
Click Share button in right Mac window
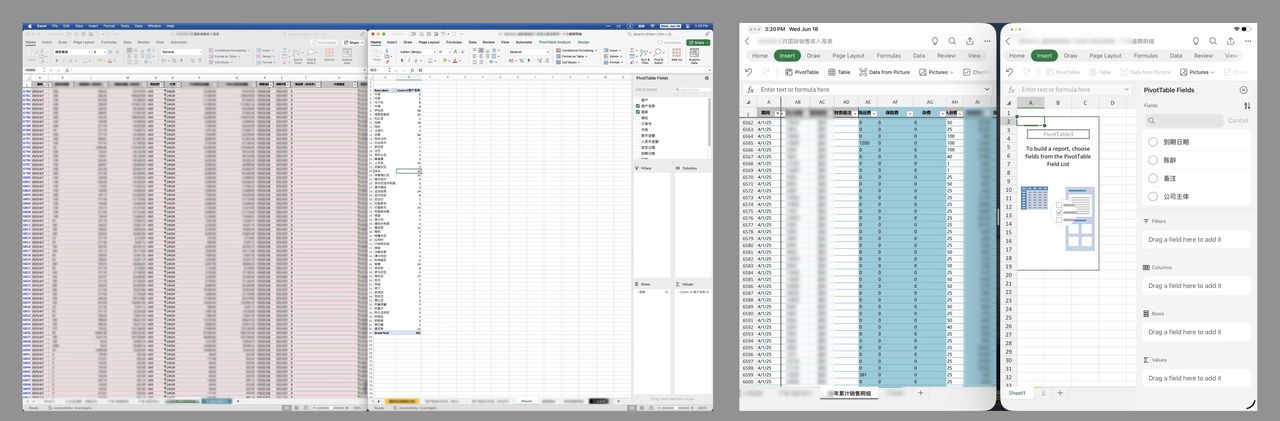[698, 43]
